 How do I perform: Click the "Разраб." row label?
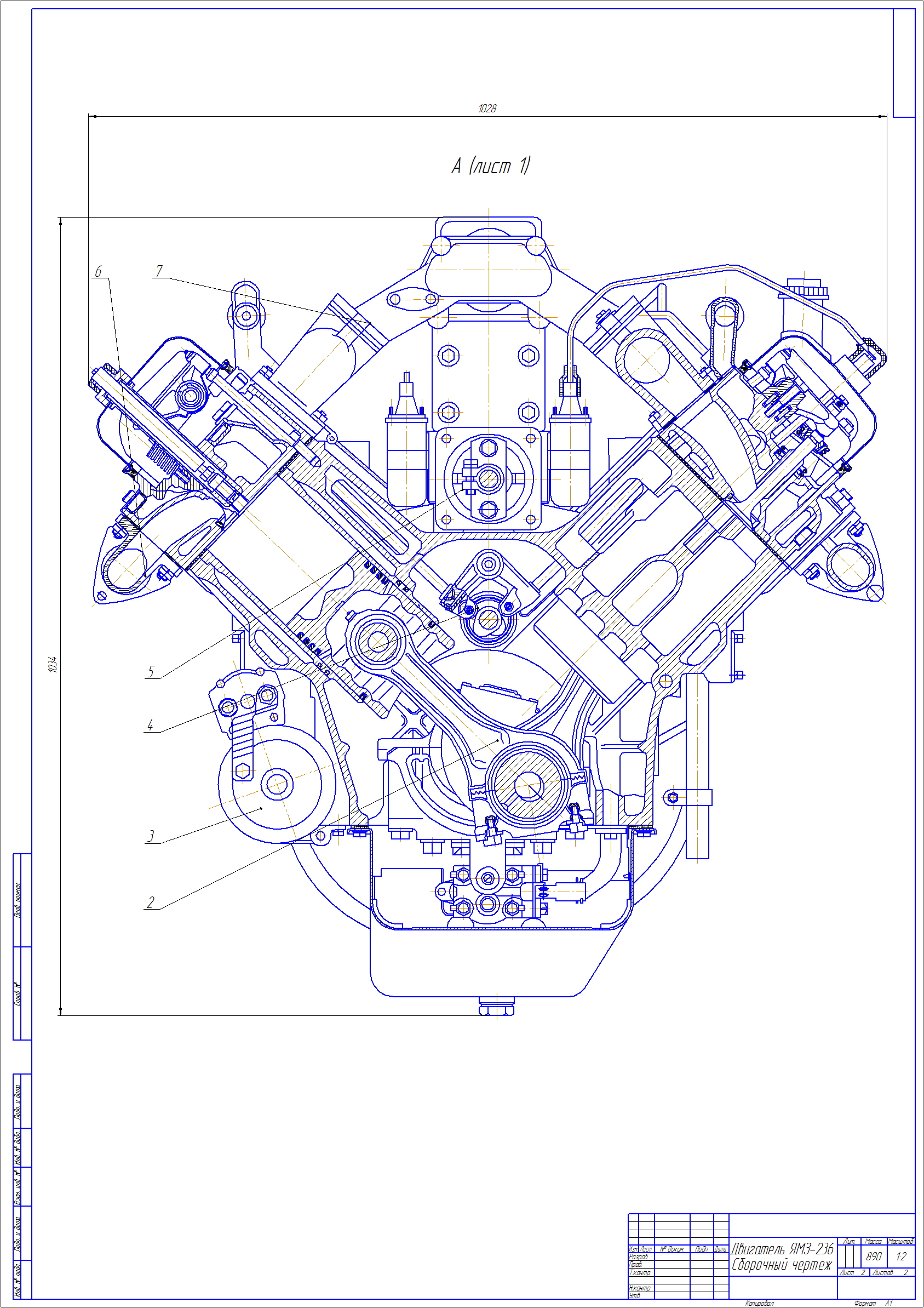click(x=639, y=1256)
